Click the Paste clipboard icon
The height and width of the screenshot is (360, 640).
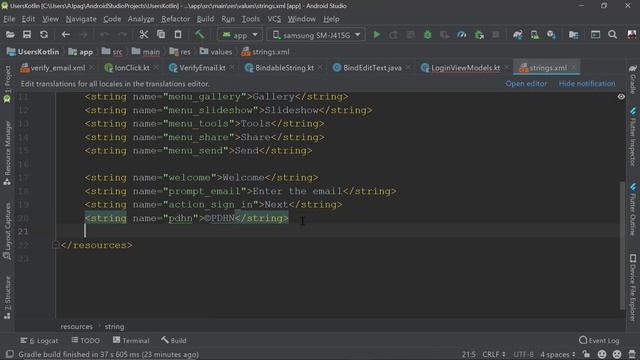click(x=178, y=35)
